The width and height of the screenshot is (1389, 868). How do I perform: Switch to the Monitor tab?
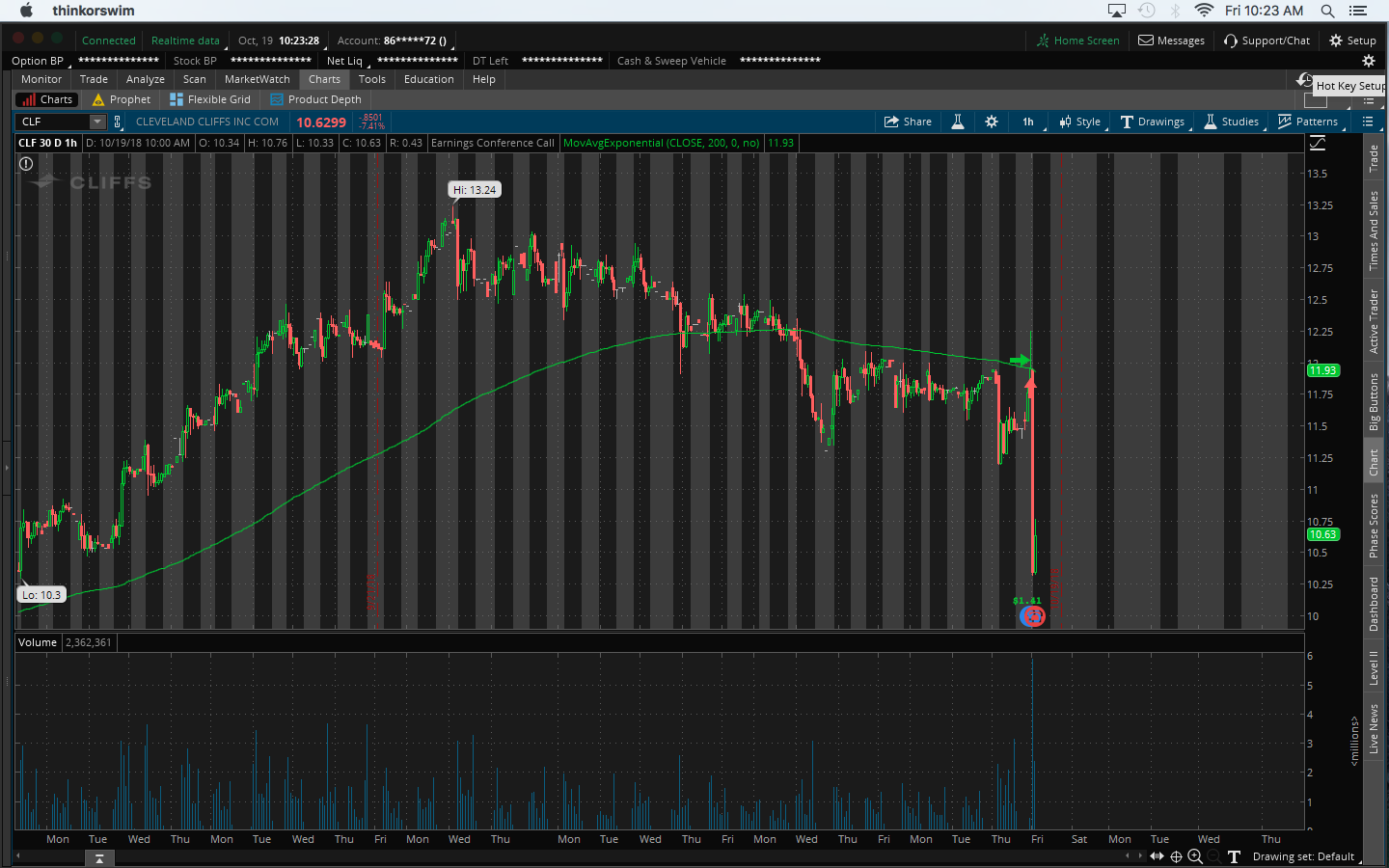pos(41,79)
